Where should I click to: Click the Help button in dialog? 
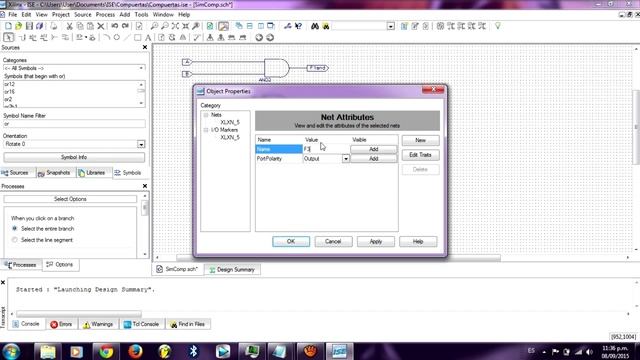418,242
